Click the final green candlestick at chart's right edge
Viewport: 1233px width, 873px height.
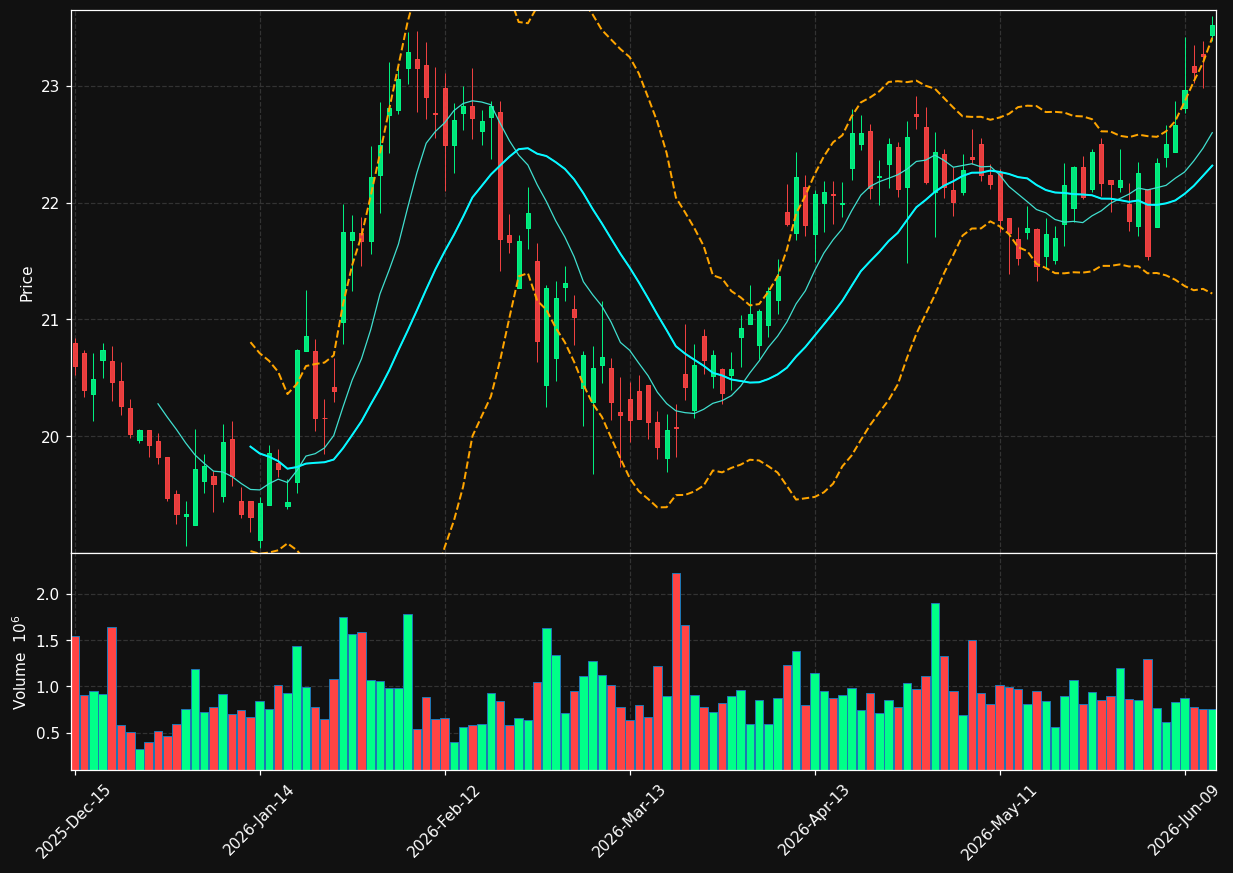[x=1213, y=30]
